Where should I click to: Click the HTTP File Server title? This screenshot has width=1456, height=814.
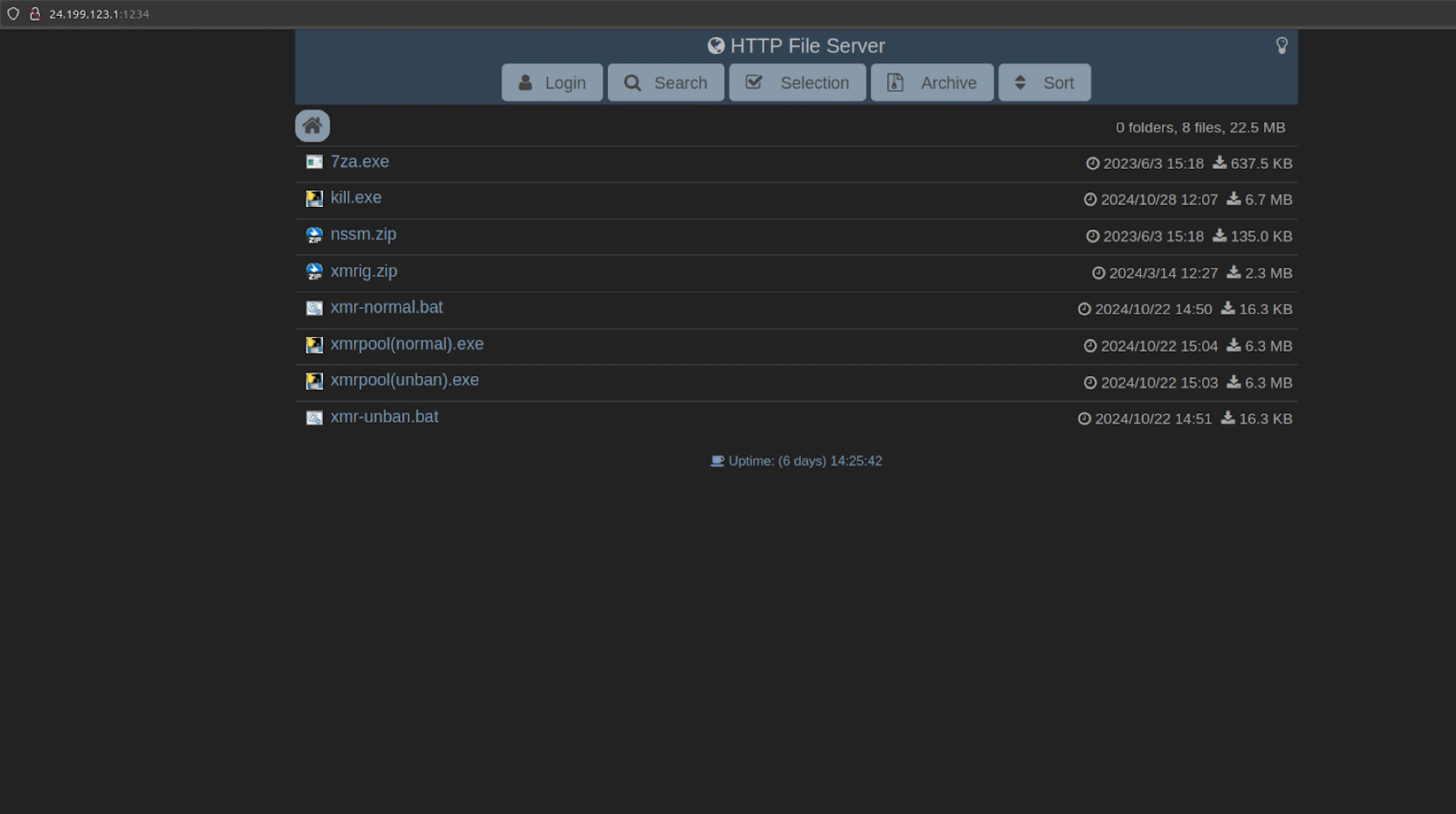point(808,45)
